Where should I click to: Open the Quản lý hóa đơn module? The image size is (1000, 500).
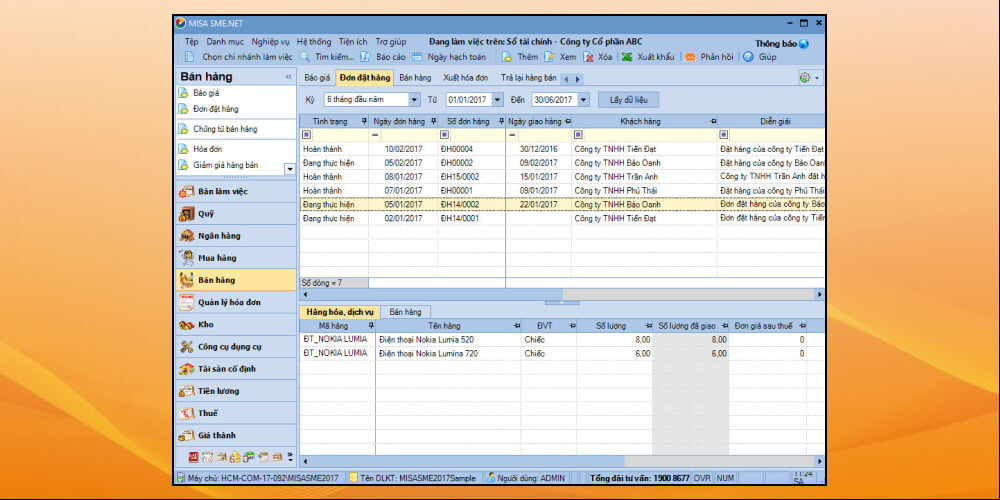pyautogui.click(x=236, y=302)
